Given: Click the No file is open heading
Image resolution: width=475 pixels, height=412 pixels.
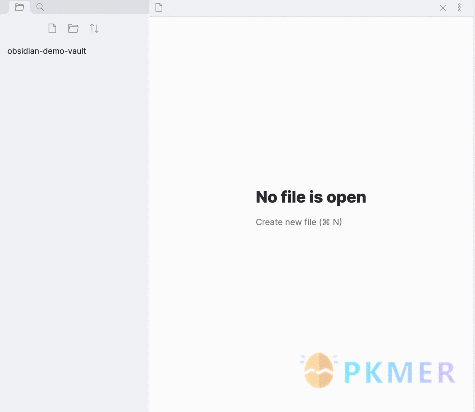Looking at the screenshot, I should [311, 197].
